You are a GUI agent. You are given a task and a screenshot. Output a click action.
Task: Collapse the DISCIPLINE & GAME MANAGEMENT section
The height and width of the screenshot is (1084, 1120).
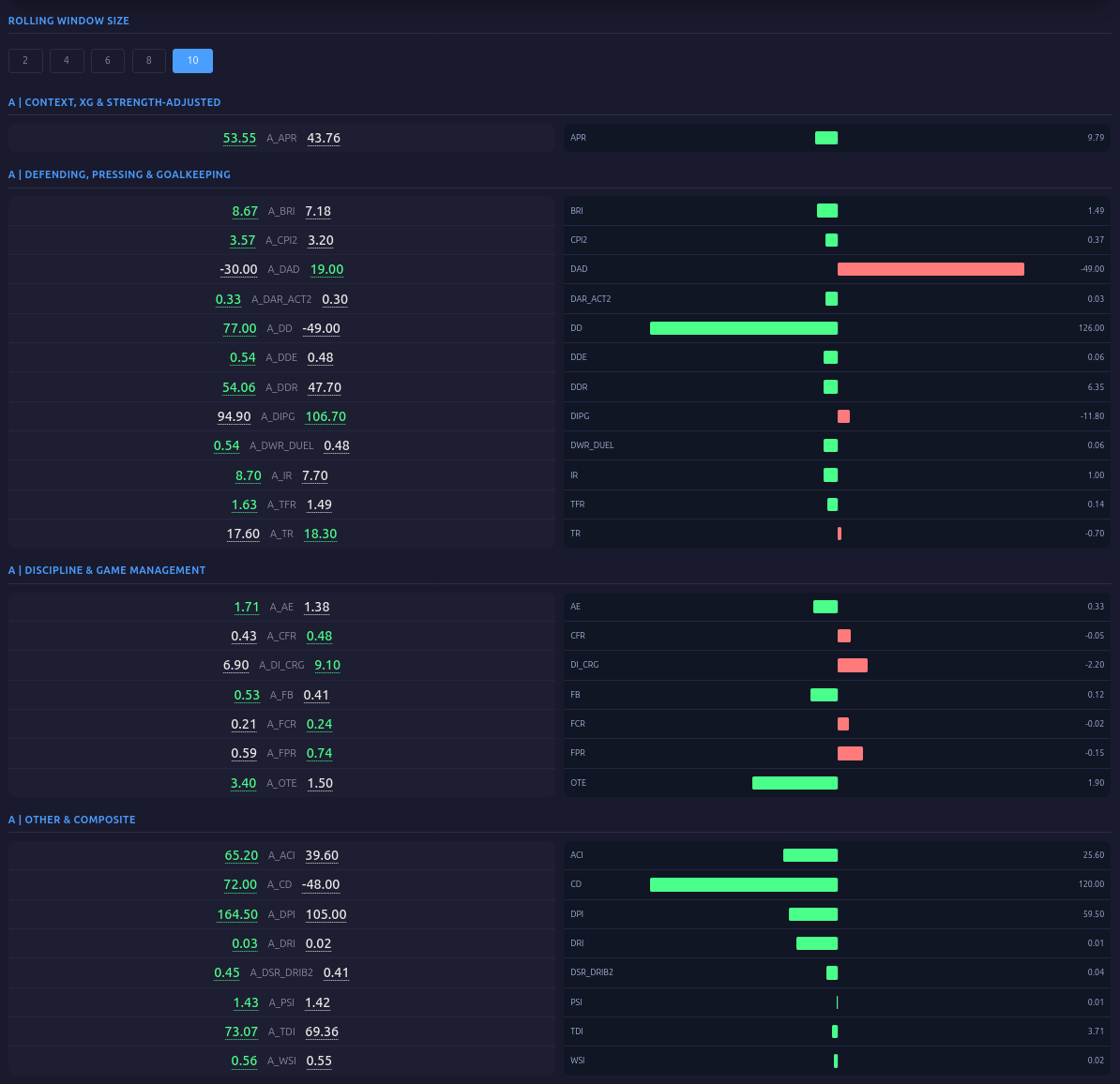[108, 569]
